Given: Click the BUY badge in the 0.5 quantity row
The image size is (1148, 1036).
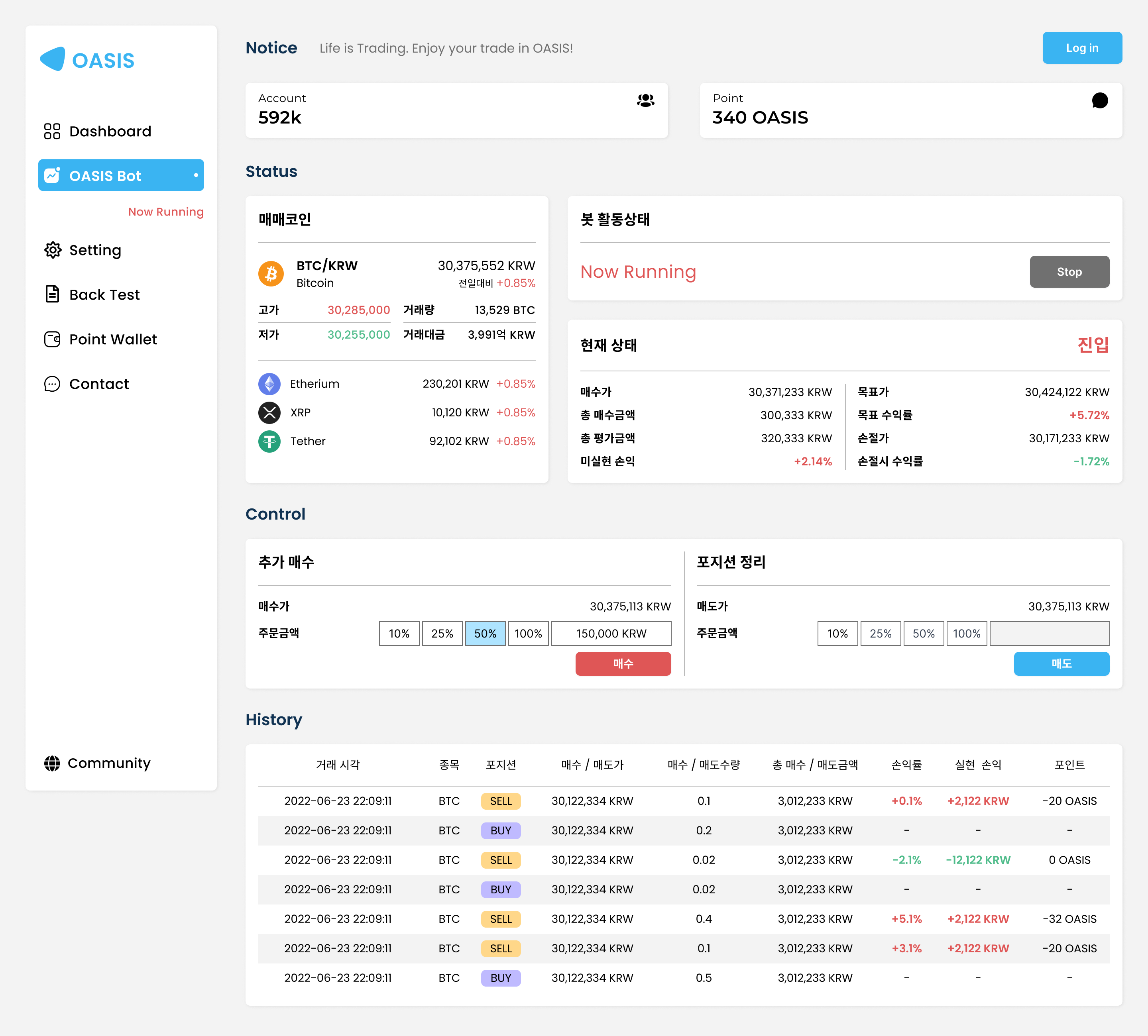Looking at the screenshot, I should coord(501,978).
